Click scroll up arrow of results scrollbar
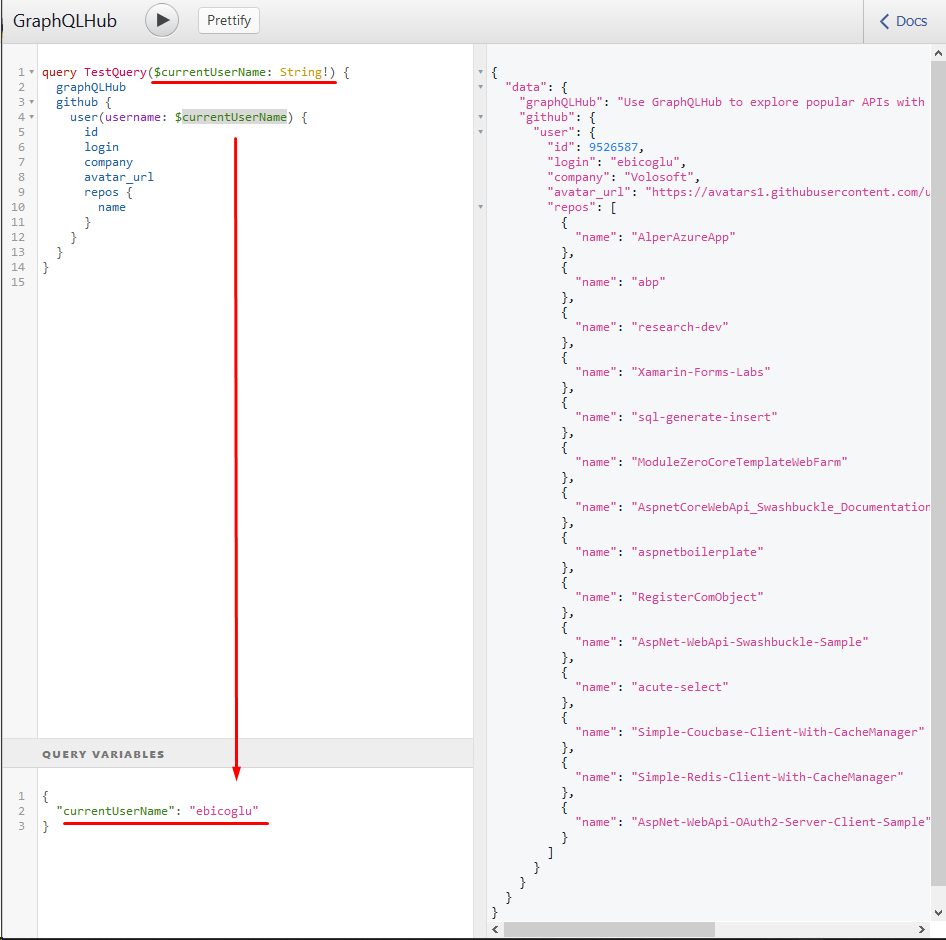Screen dimensions: 946x940 (x=938, y=53)
